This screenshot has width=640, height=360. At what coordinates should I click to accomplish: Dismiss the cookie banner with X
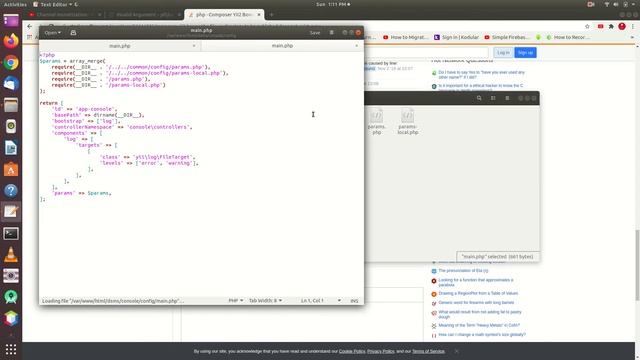point(456,351)
